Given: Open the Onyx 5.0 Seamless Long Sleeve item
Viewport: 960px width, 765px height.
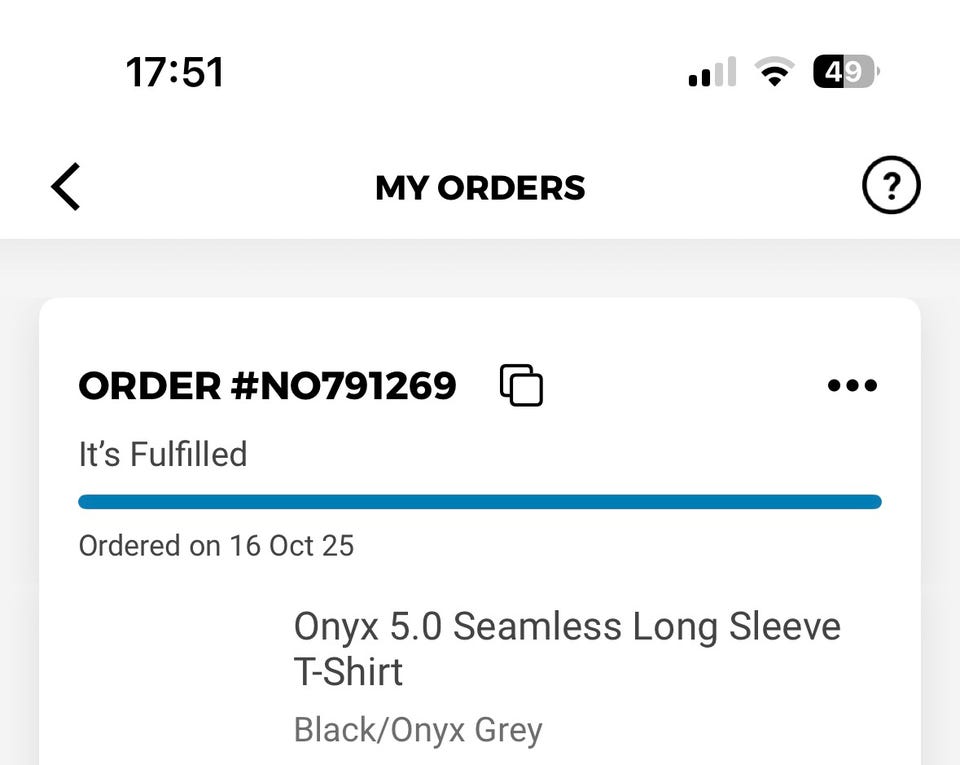Looking at the screenshot, I should 567,628.
